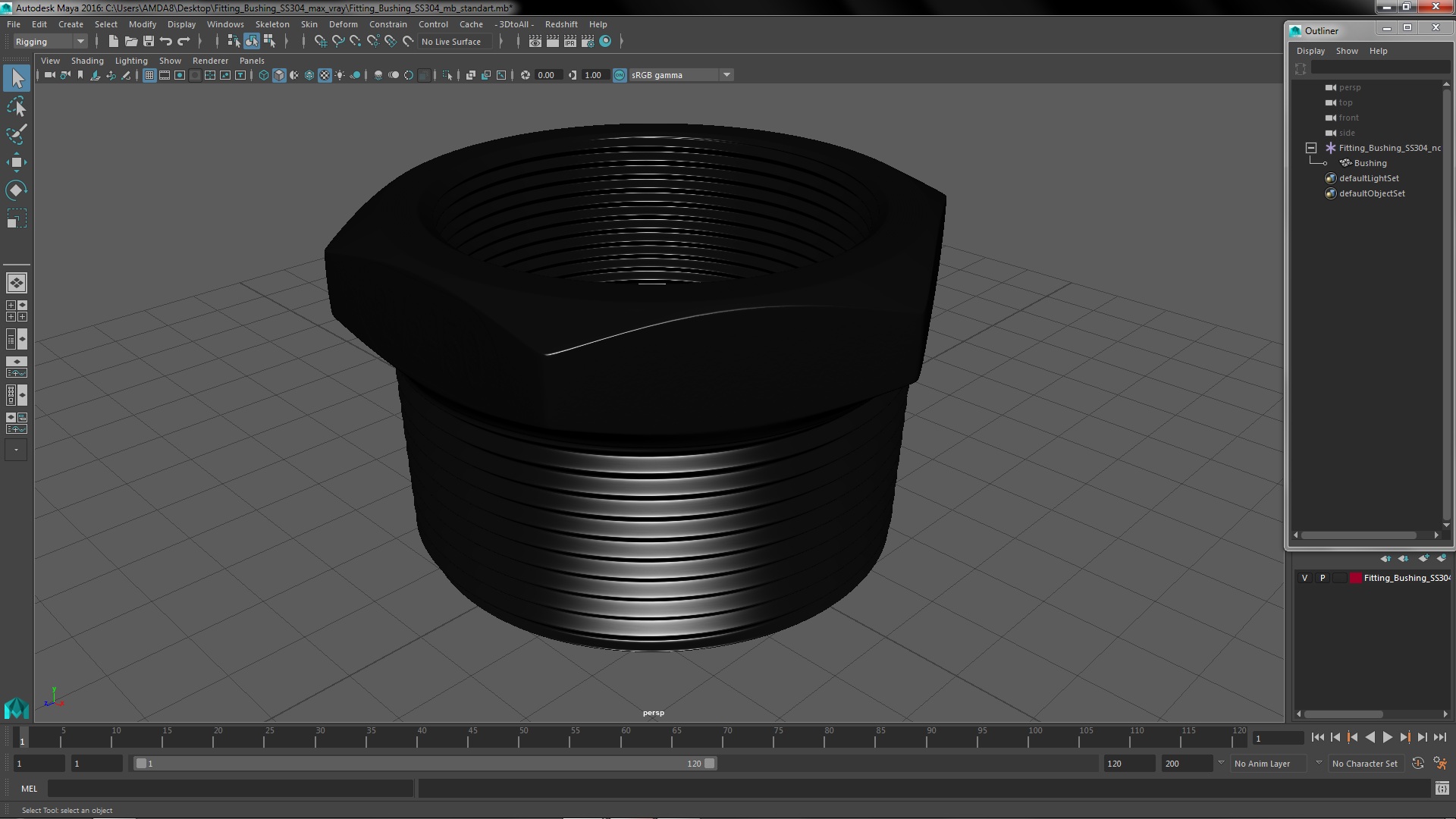Open the Shading panel menu
Screen dimensions: 1456x819
(x=87, y=61)
